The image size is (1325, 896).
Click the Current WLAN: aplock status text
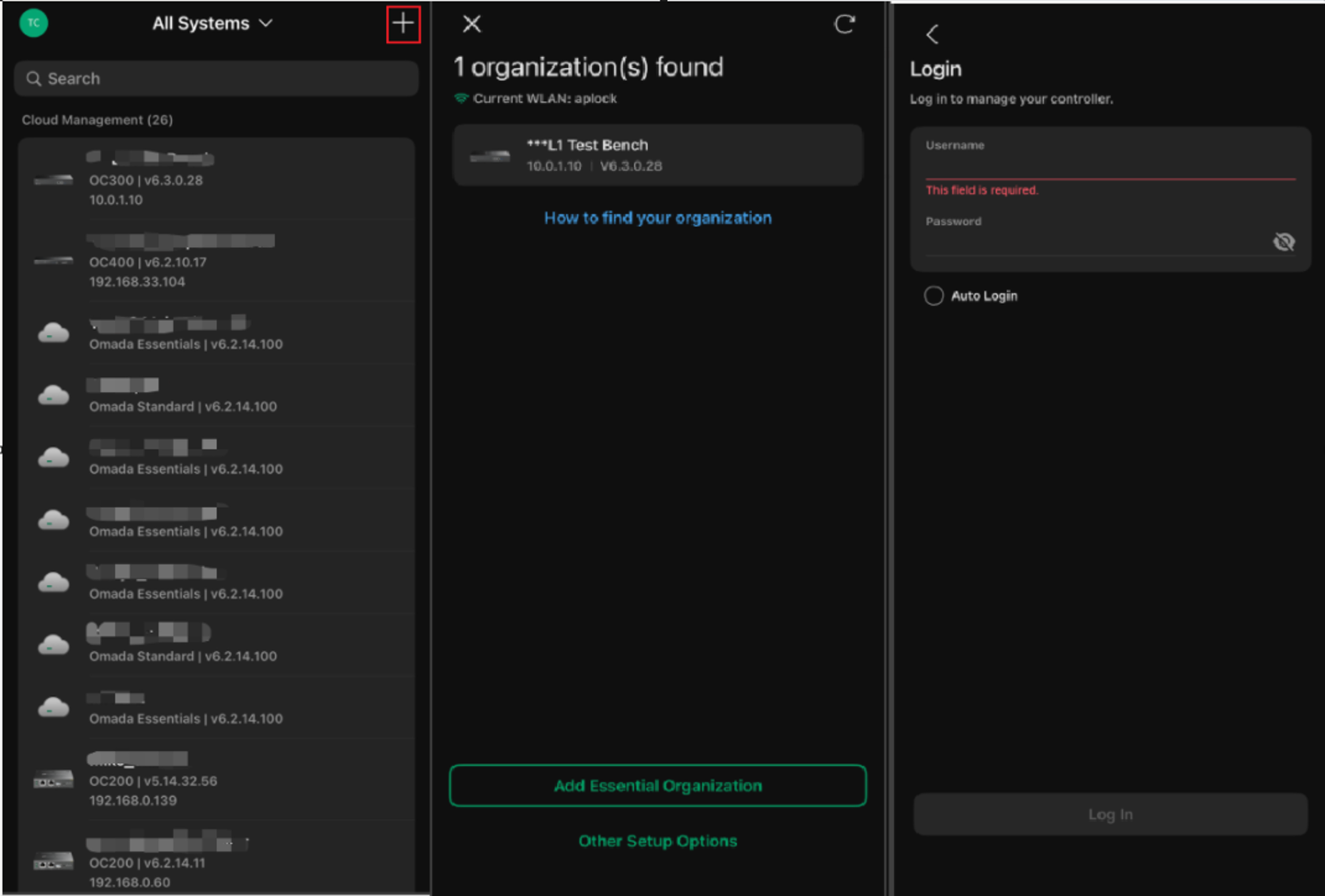[544, 98]
